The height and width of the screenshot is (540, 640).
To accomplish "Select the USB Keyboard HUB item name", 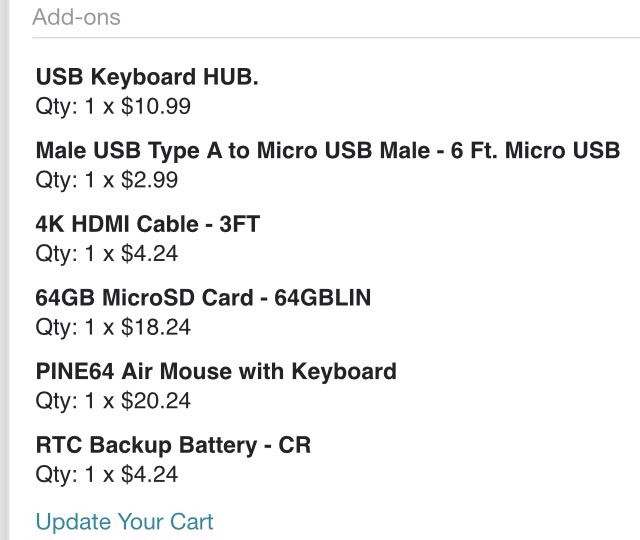I will pyautogui.click(x=147, y=77).
